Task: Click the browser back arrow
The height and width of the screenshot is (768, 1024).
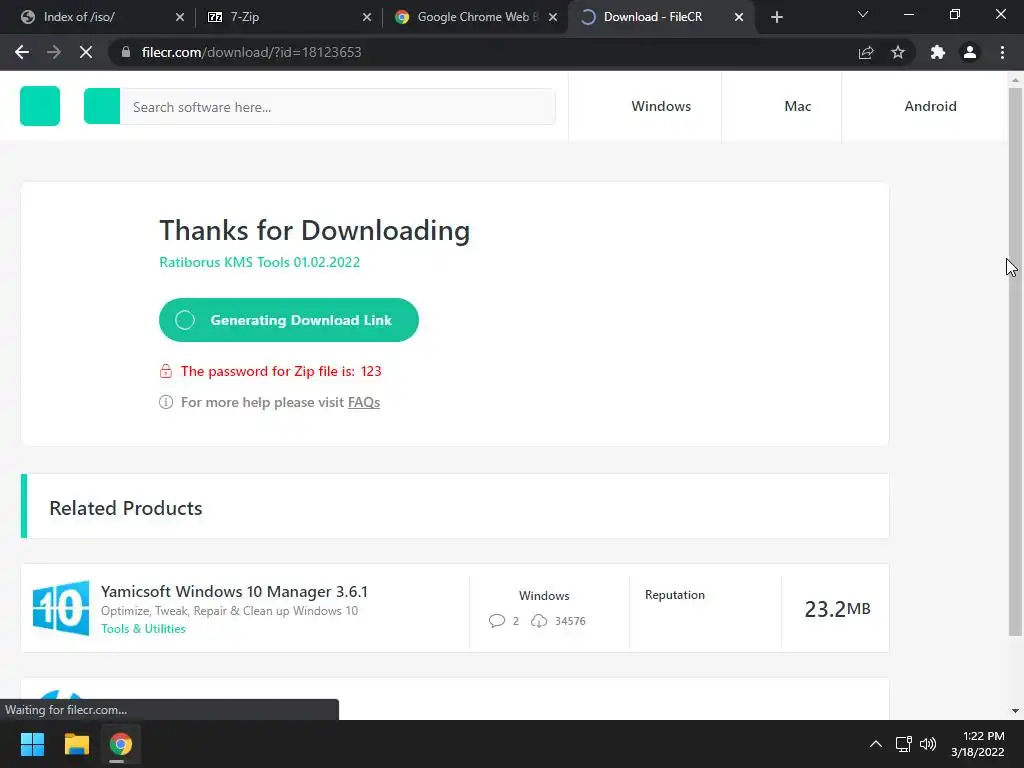Action: 22,52
